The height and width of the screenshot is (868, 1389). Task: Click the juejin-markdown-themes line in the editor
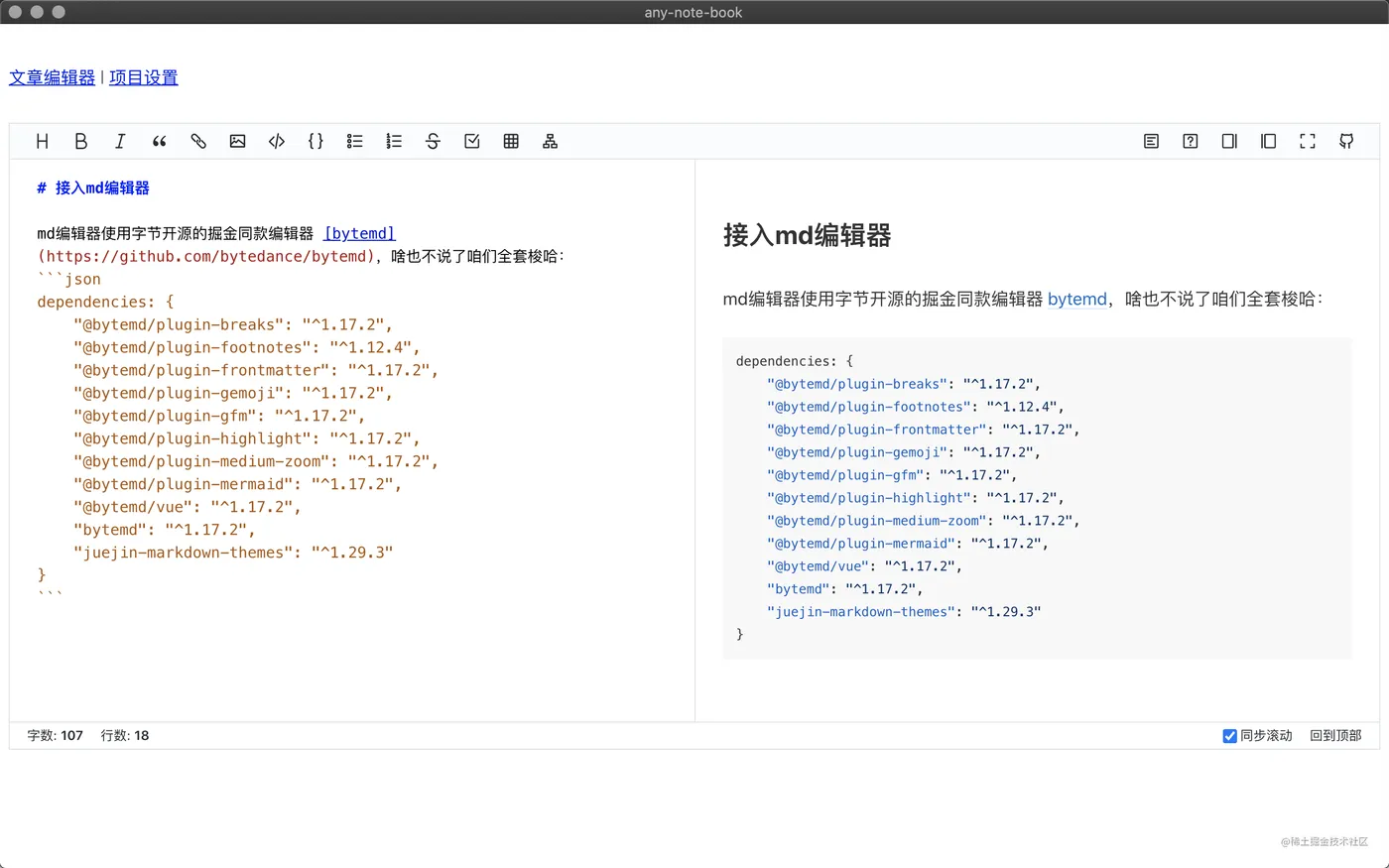(x=233, y=553)
